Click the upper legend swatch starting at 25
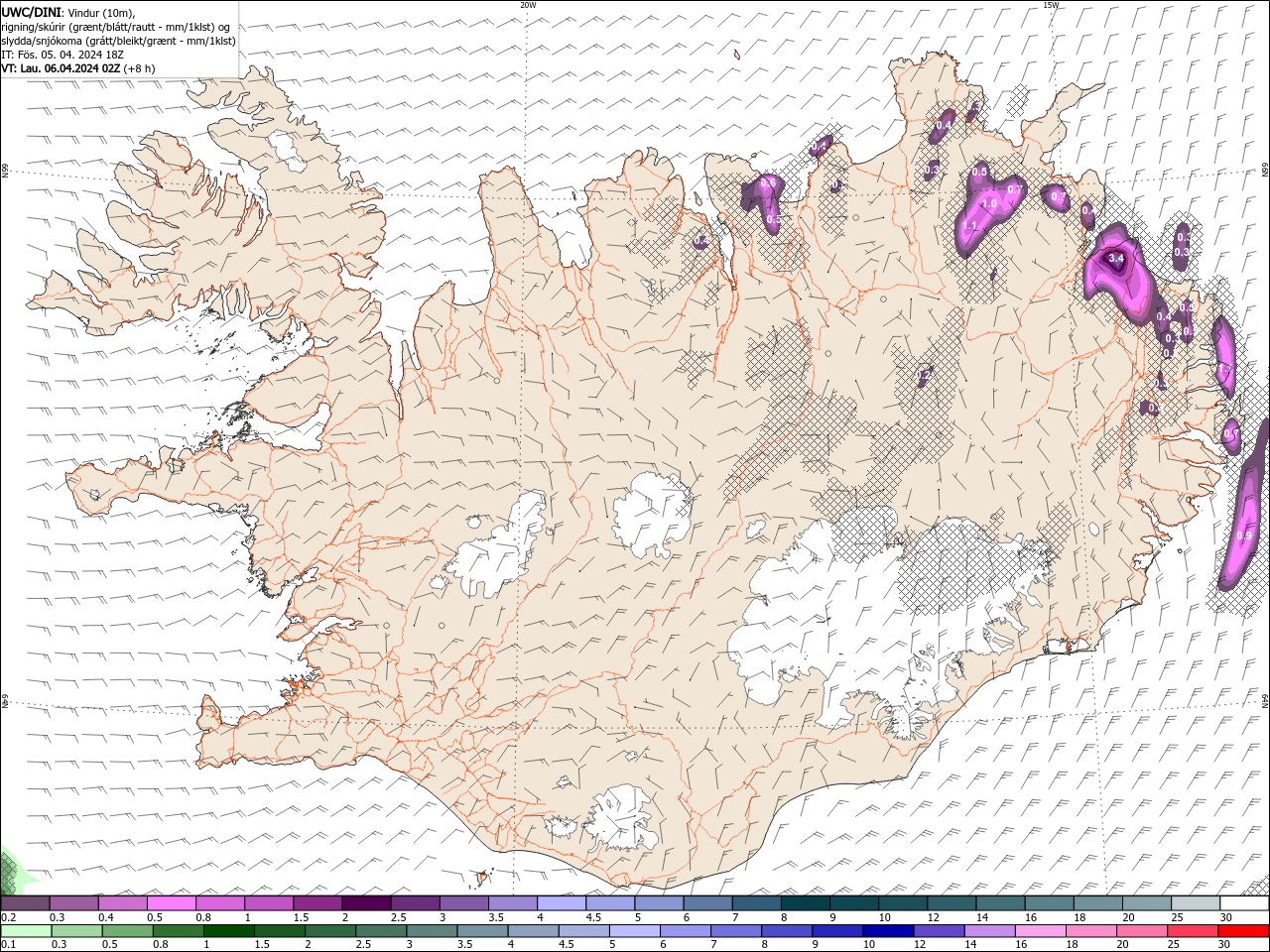This screenshot has height=952, width=1270. click(1196, 903)
